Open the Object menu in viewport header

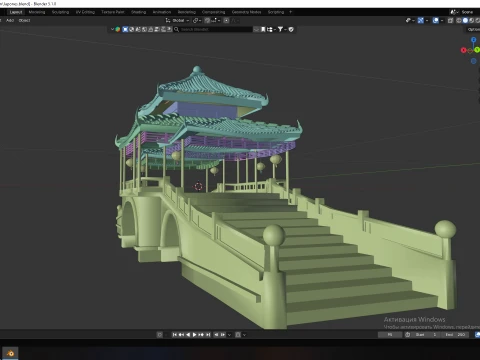click(x=24, y=20)
